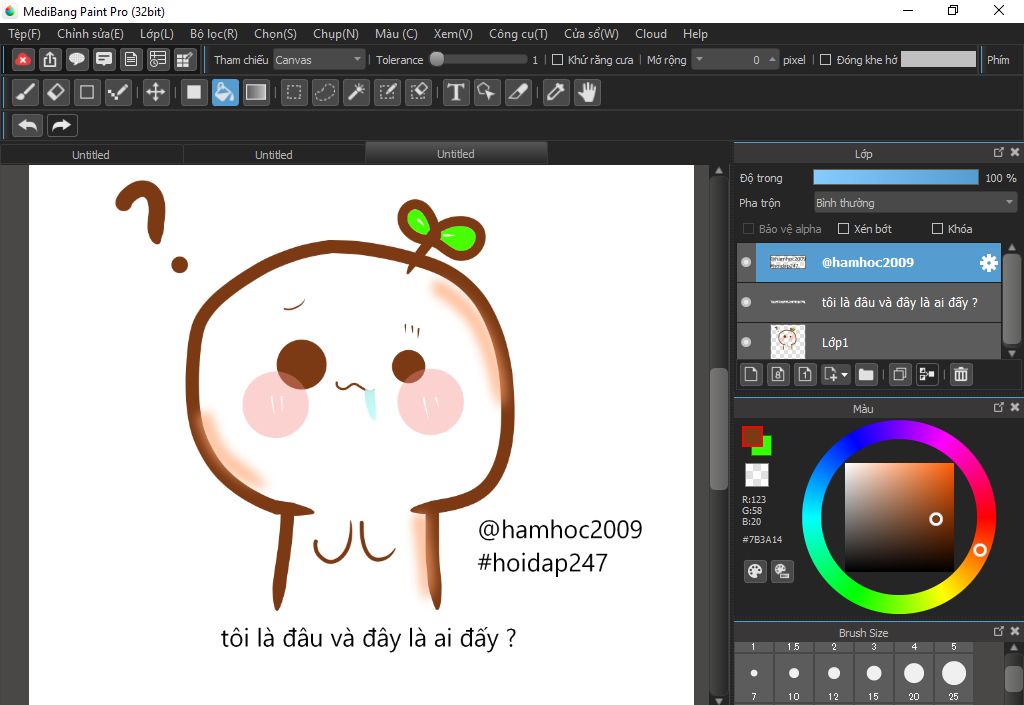
Task: Delete layer with the trash icon
Action: click(960, 374)
